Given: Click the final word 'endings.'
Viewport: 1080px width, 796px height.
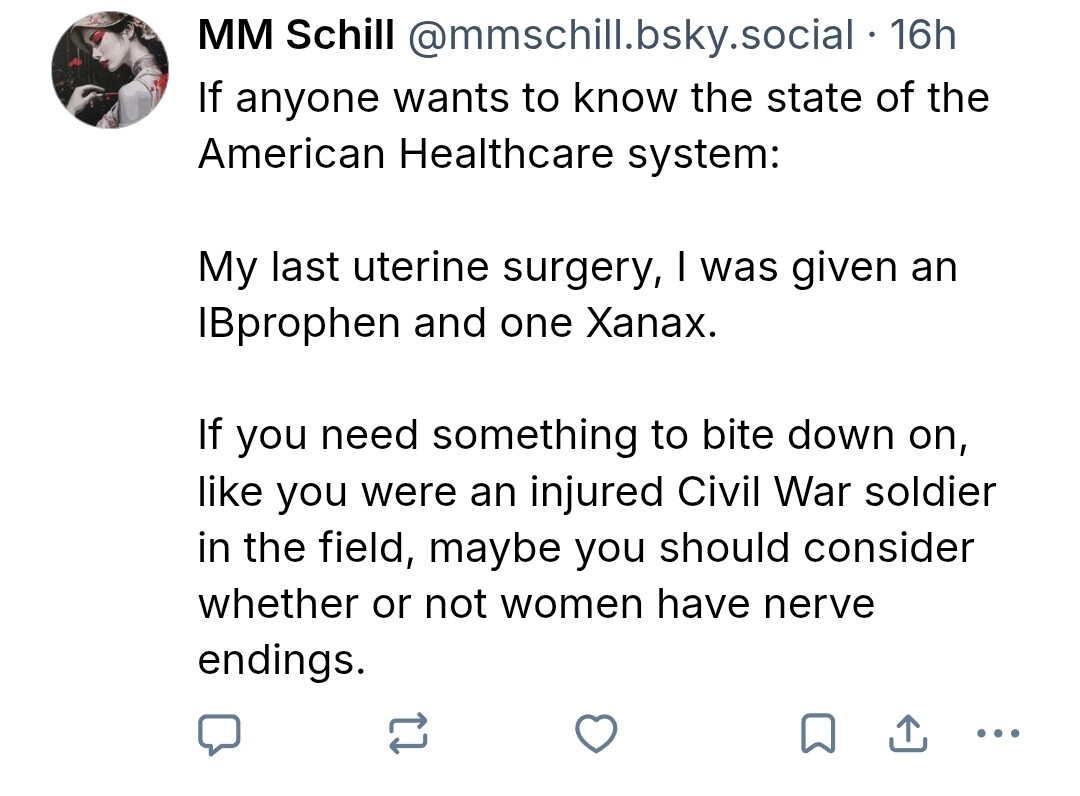Looking at the screenshot, I should (282, 660).
